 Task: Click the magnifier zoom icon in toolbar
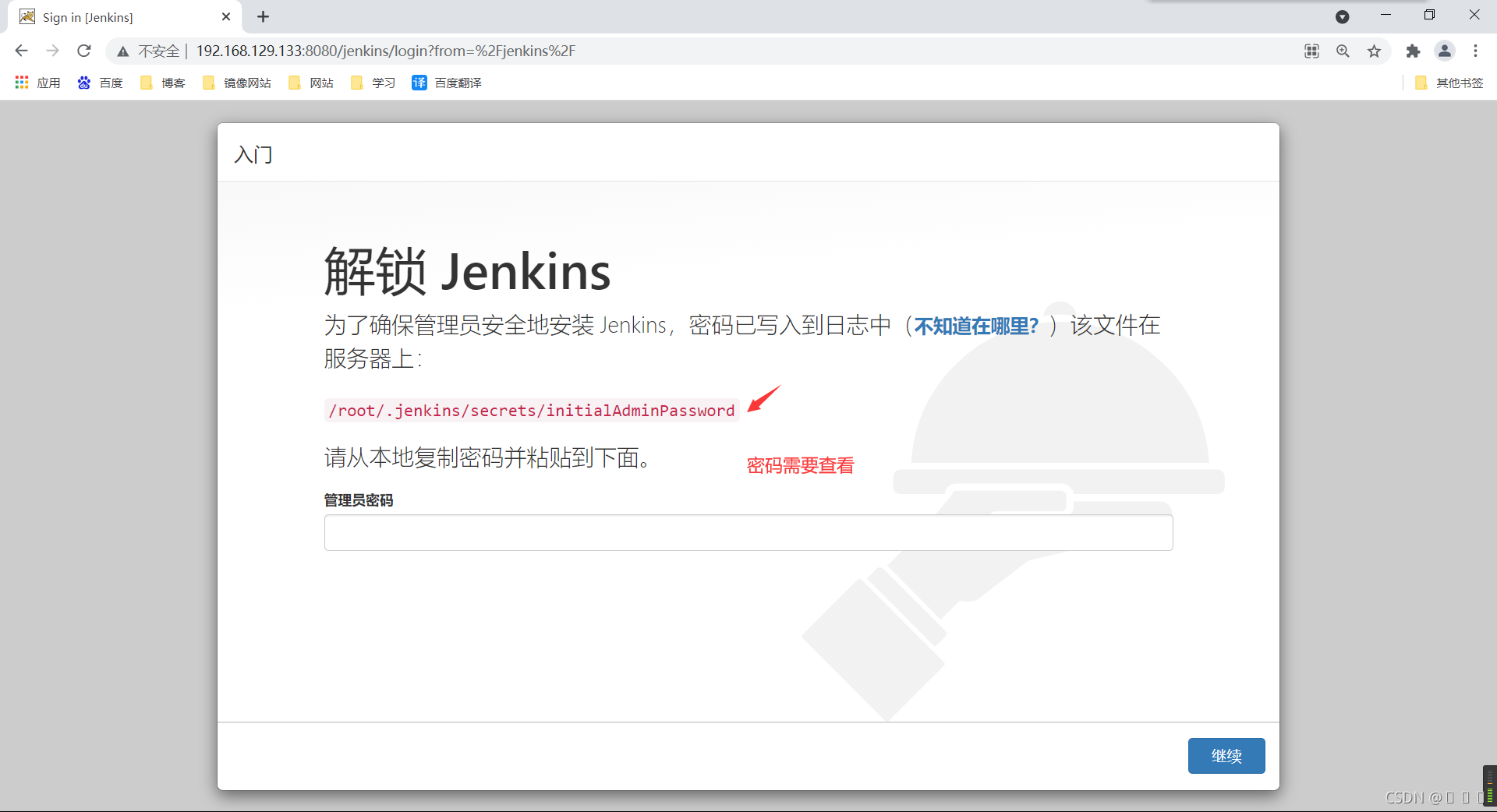(1343, 51)
